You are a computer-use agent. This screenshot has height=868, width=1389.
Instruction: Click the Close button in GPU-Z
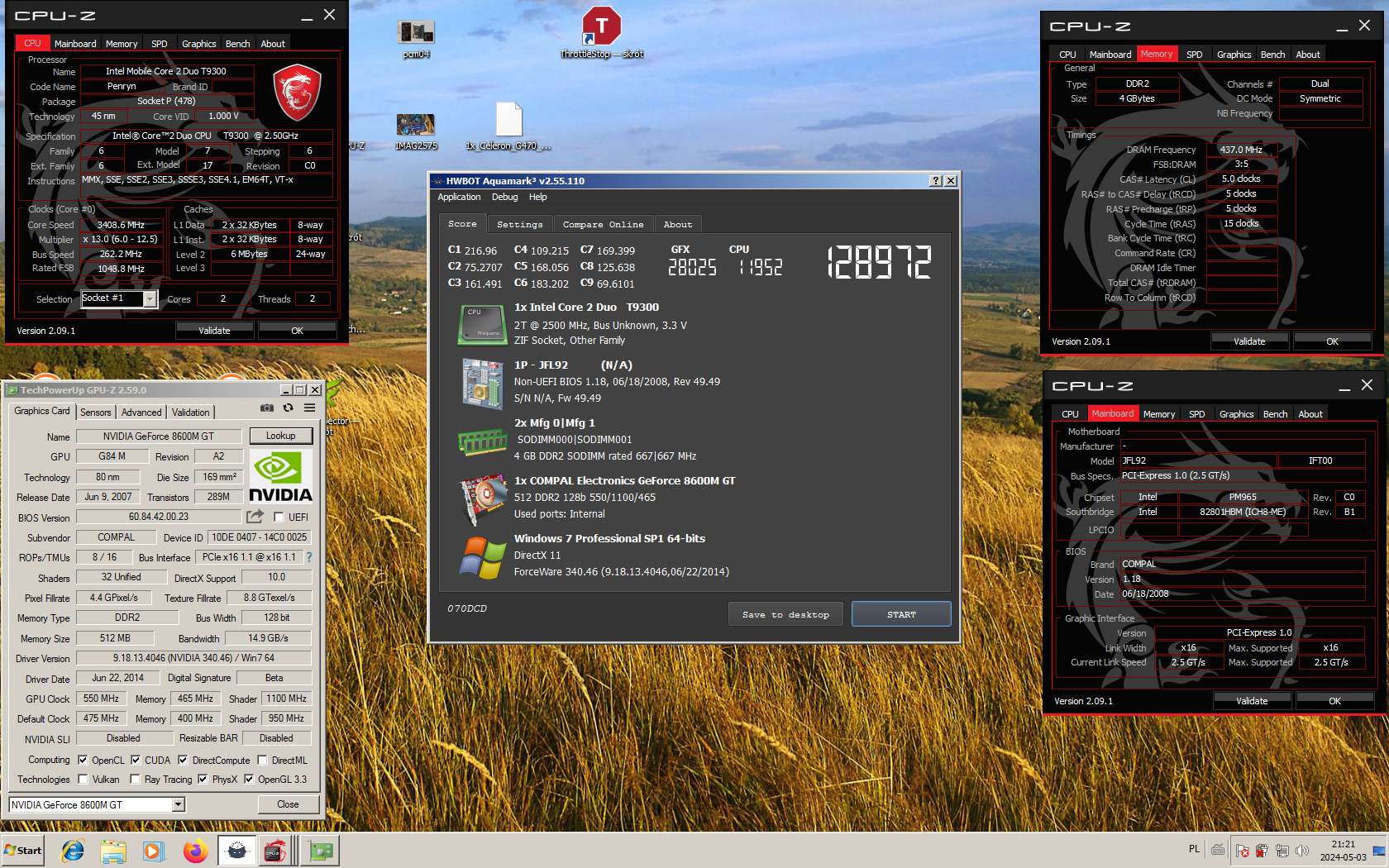[288, 804]
